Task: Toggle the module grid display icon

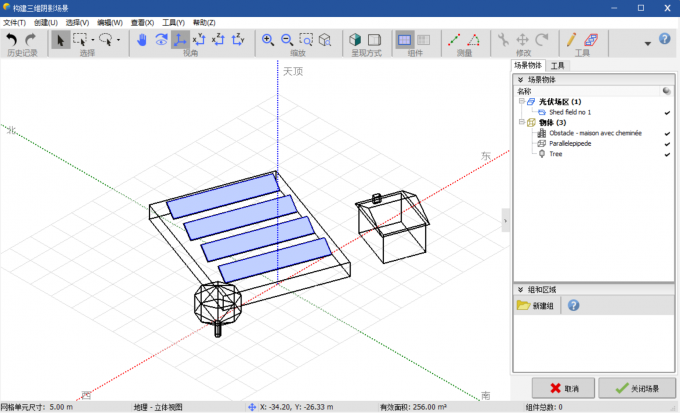Action: 404,40
